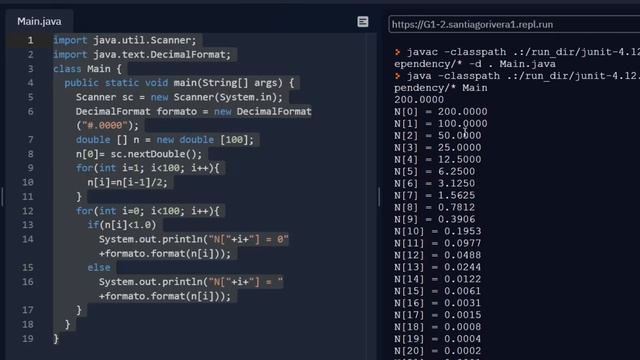Click the 'if(n[i]<1.0)' code line
Screen dimensions: 640x360
(122, 225)
